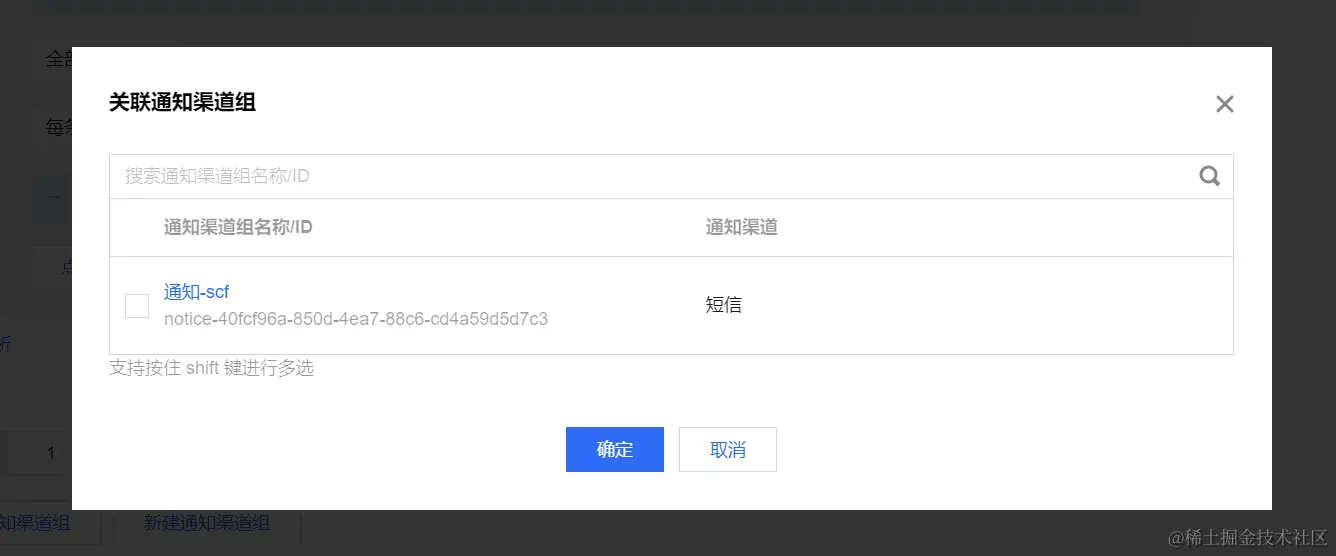Click 新建通知渠道组 button in background page

click(207, 522)
